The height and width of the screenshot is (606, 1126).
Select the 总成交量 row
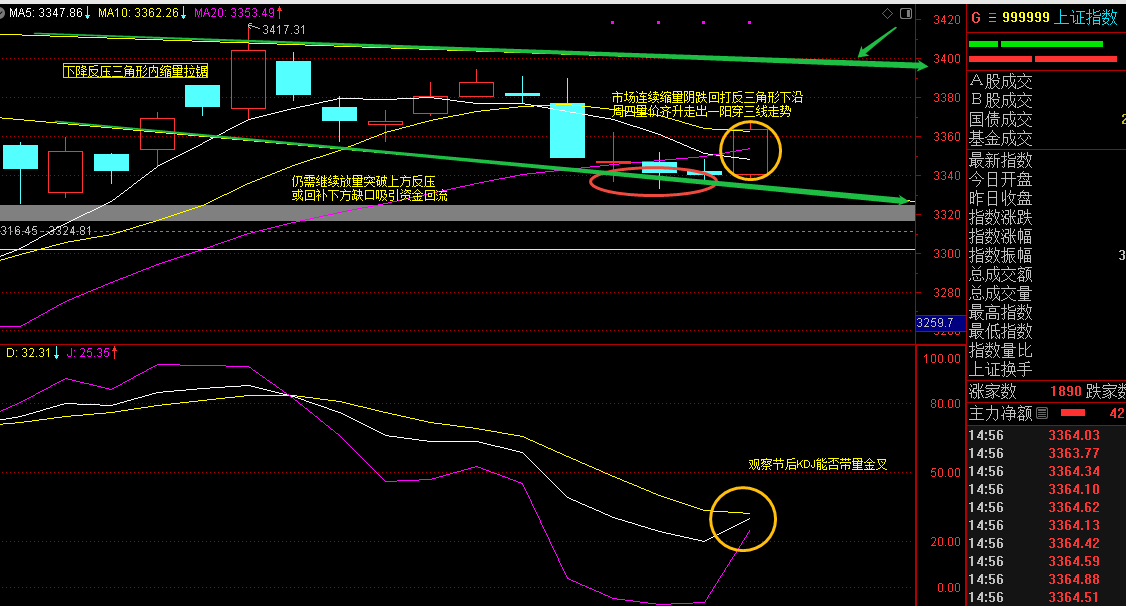[x=1046, y=293]
